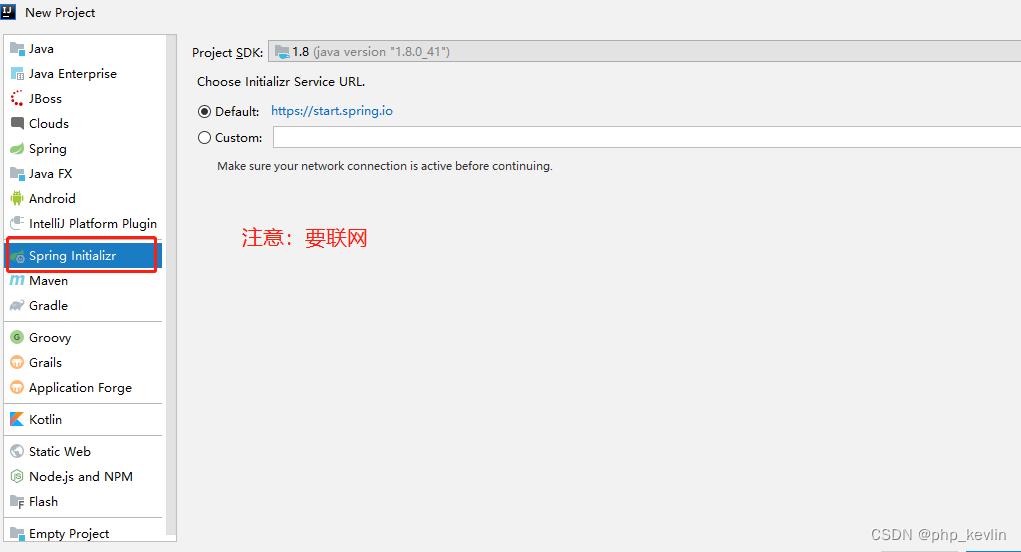Select 'Gradle' project type
This screenshot has width=1021, height=552.
[x=83, y=305]
